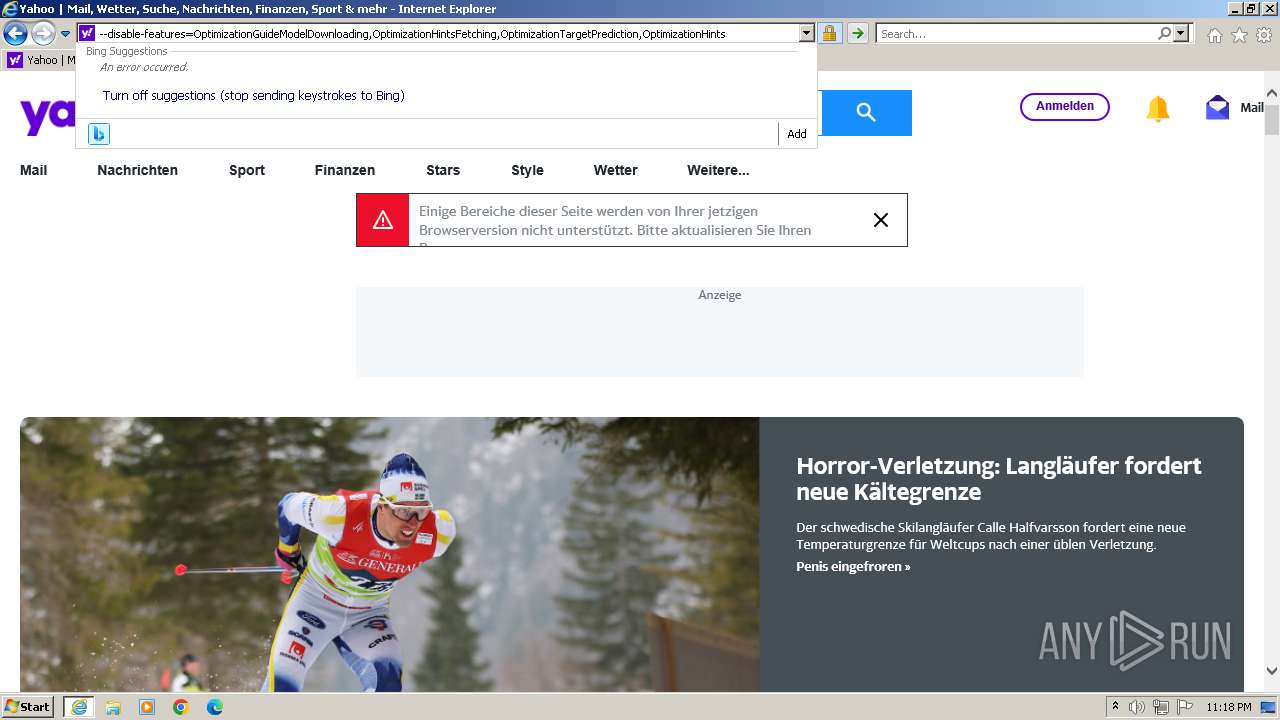Open the skier article image
The width and height of the screenshot is (1280, 720).
[389, 554]
